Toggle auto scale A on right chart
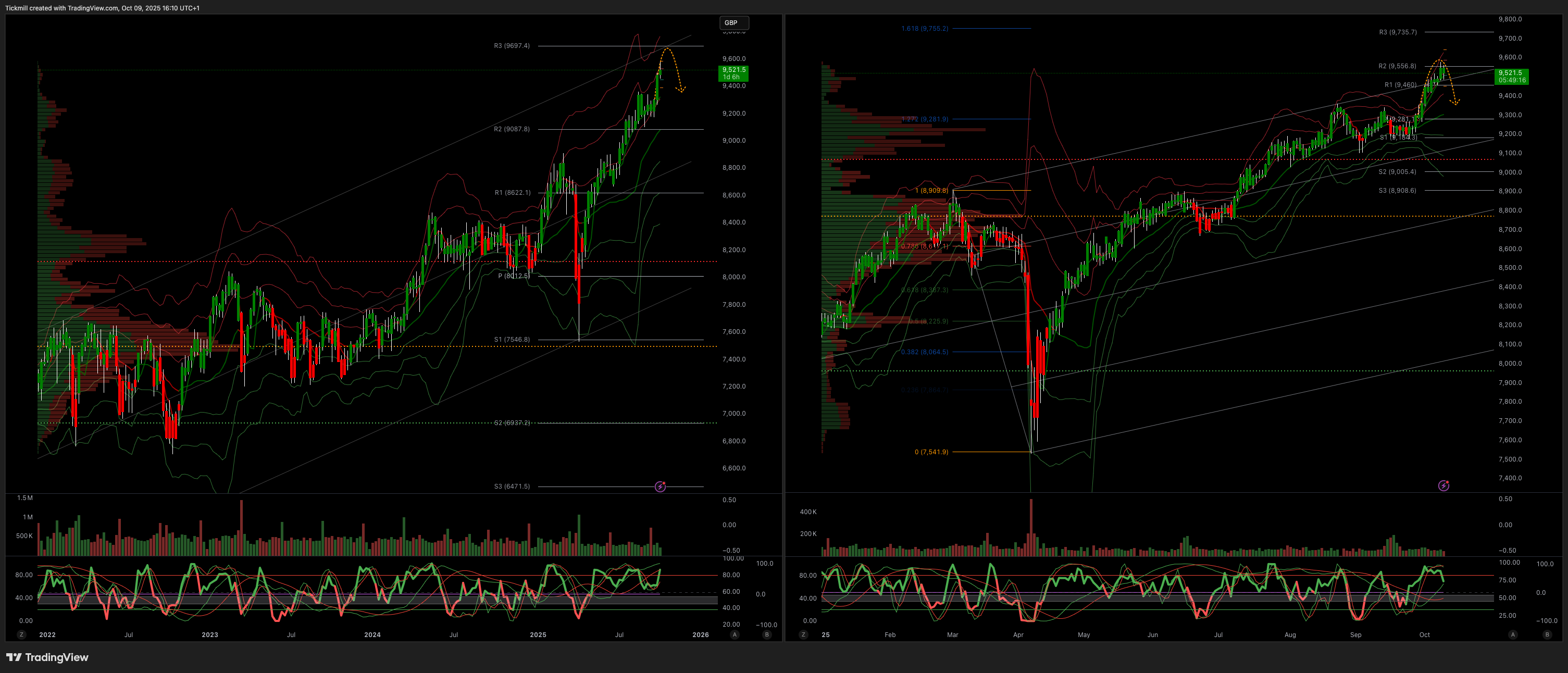This screenshot has height=673, width=1568. click(1513, 634)
